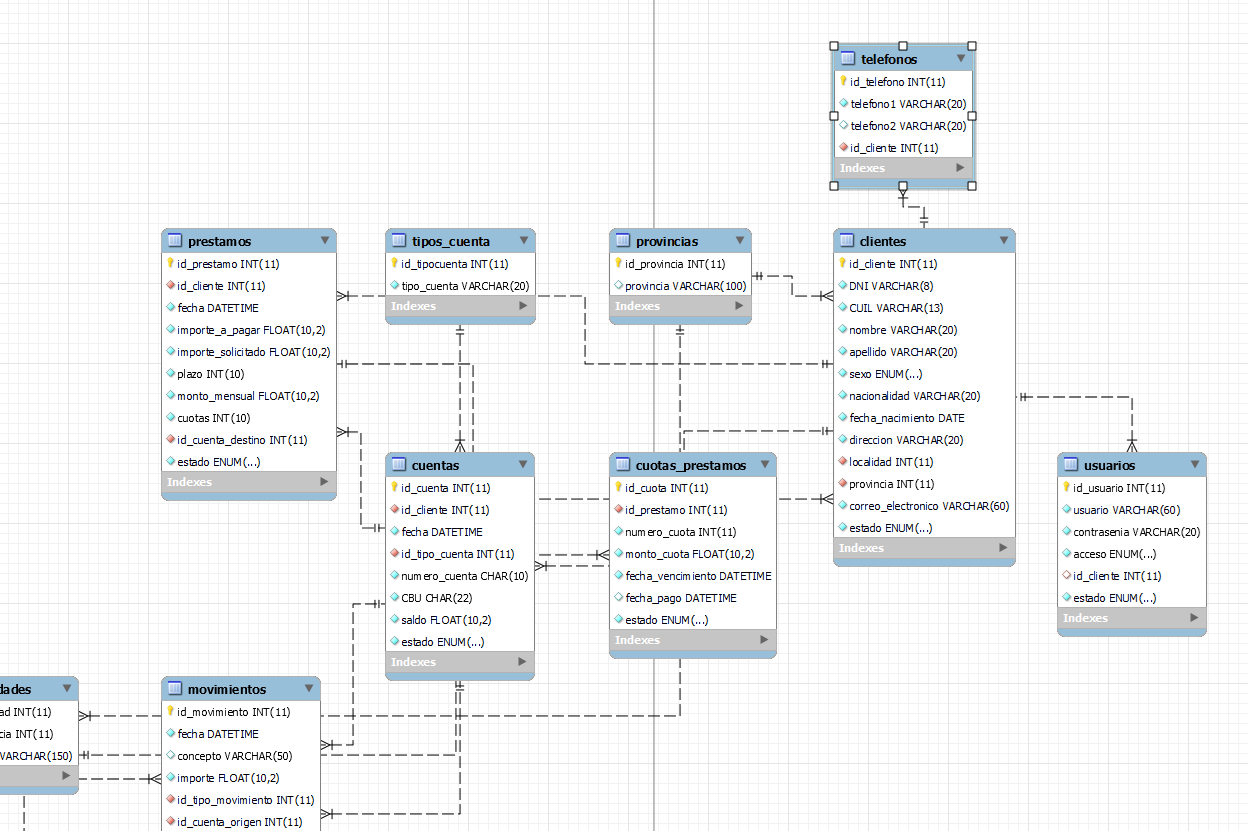The height and width of the screenshot is (831, 1248).
Task: Click the movimientos table icon
Action: [x=174, y=689]
